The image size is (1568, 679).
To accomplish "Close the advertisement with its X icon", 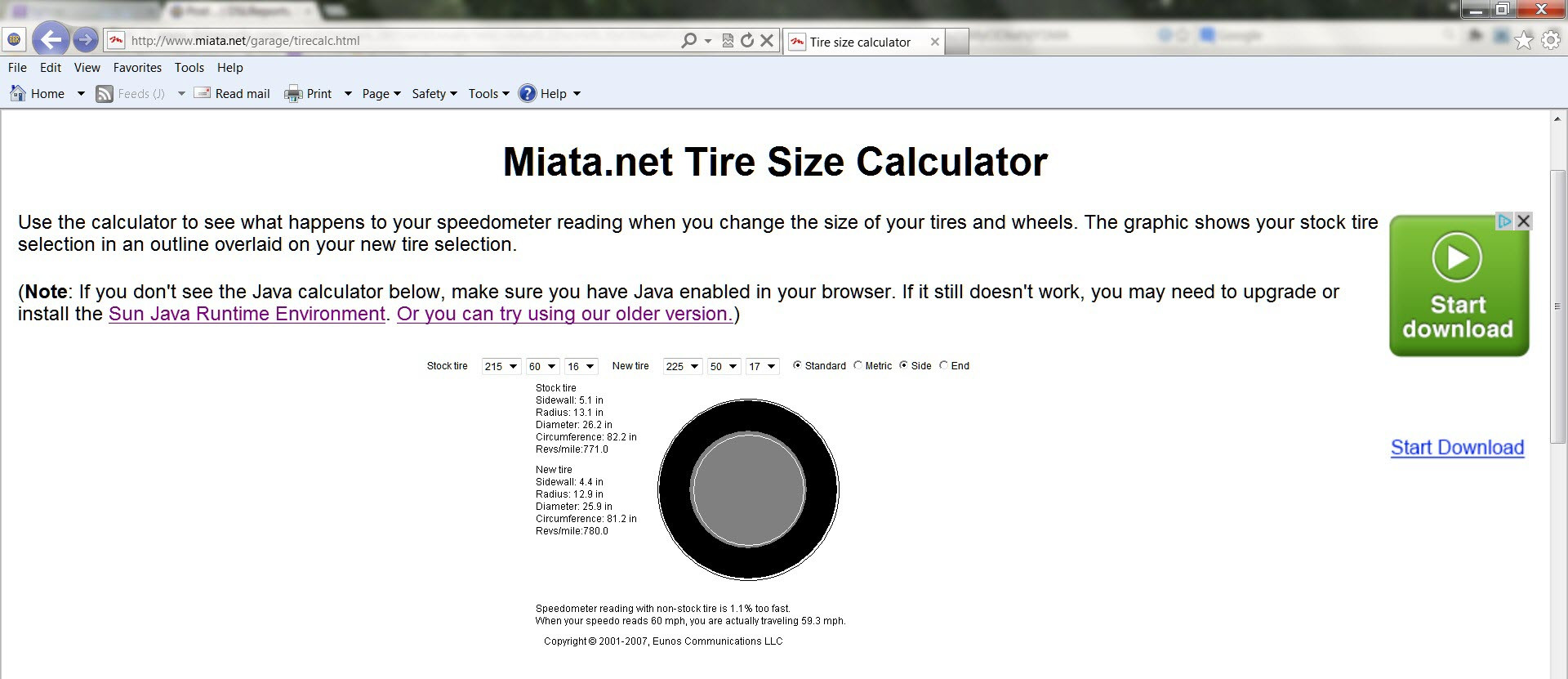I will click(1523, 221).
